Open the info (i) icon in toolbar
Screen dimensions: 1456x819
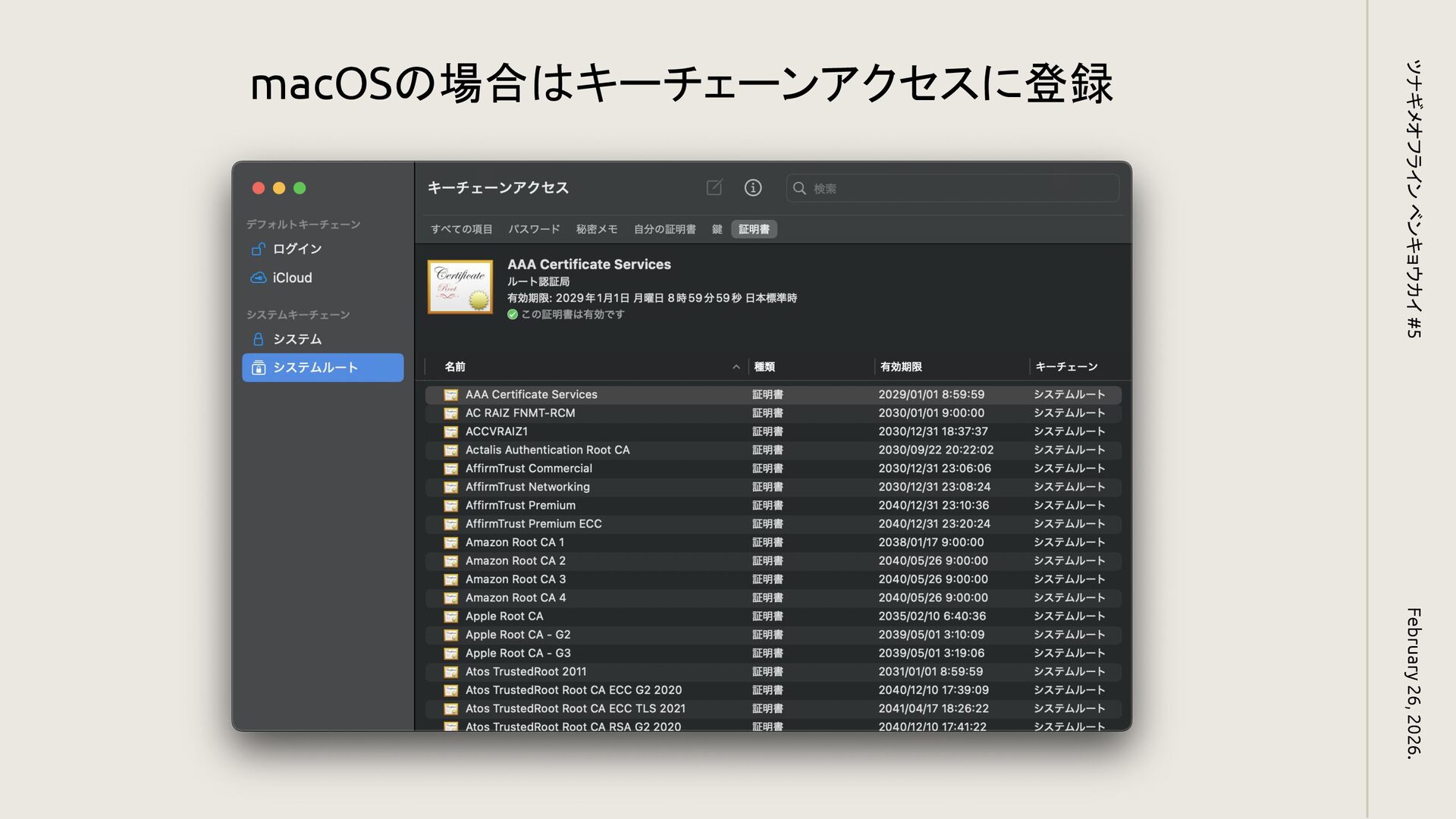(x=752, y=187)
